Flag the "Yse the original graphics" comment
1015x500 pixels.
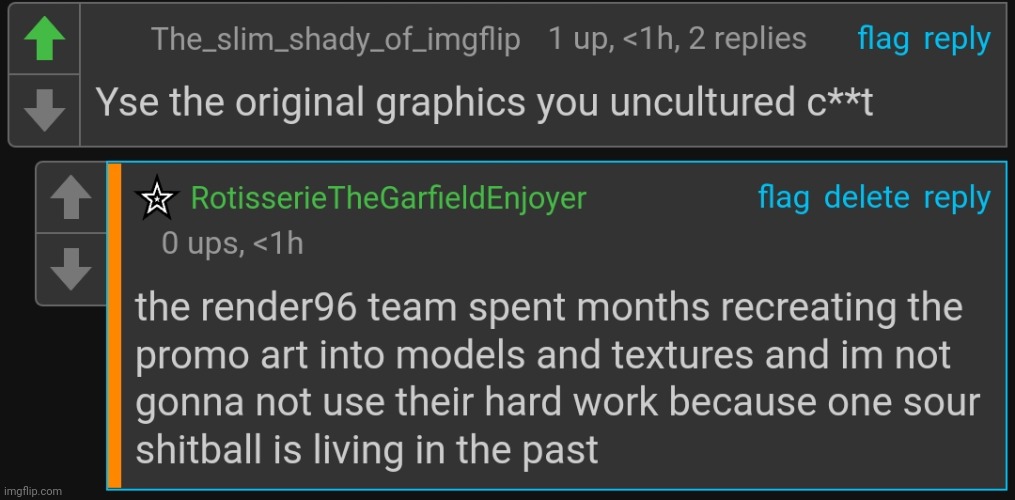point(883,40)
